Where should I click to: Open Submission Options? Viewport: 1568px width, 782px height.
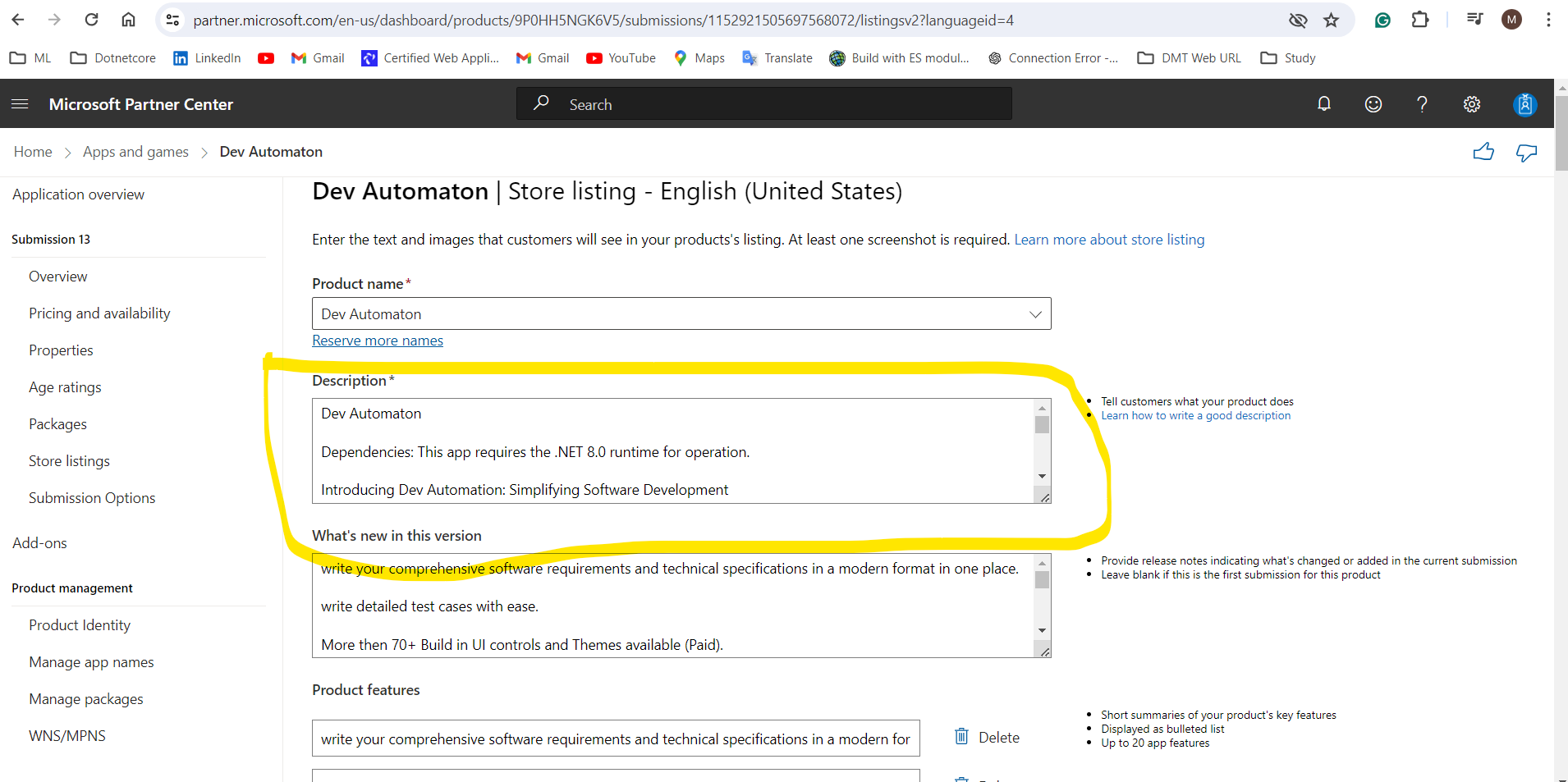[x=92, y=498]
